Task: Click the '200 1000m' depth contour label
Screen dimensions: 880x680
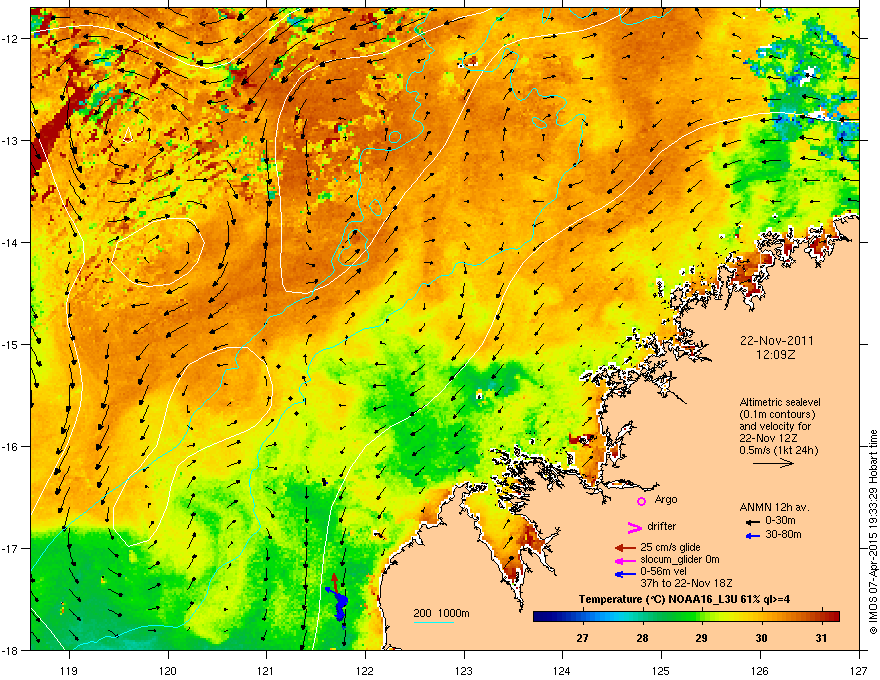Action: coord(441,613)
